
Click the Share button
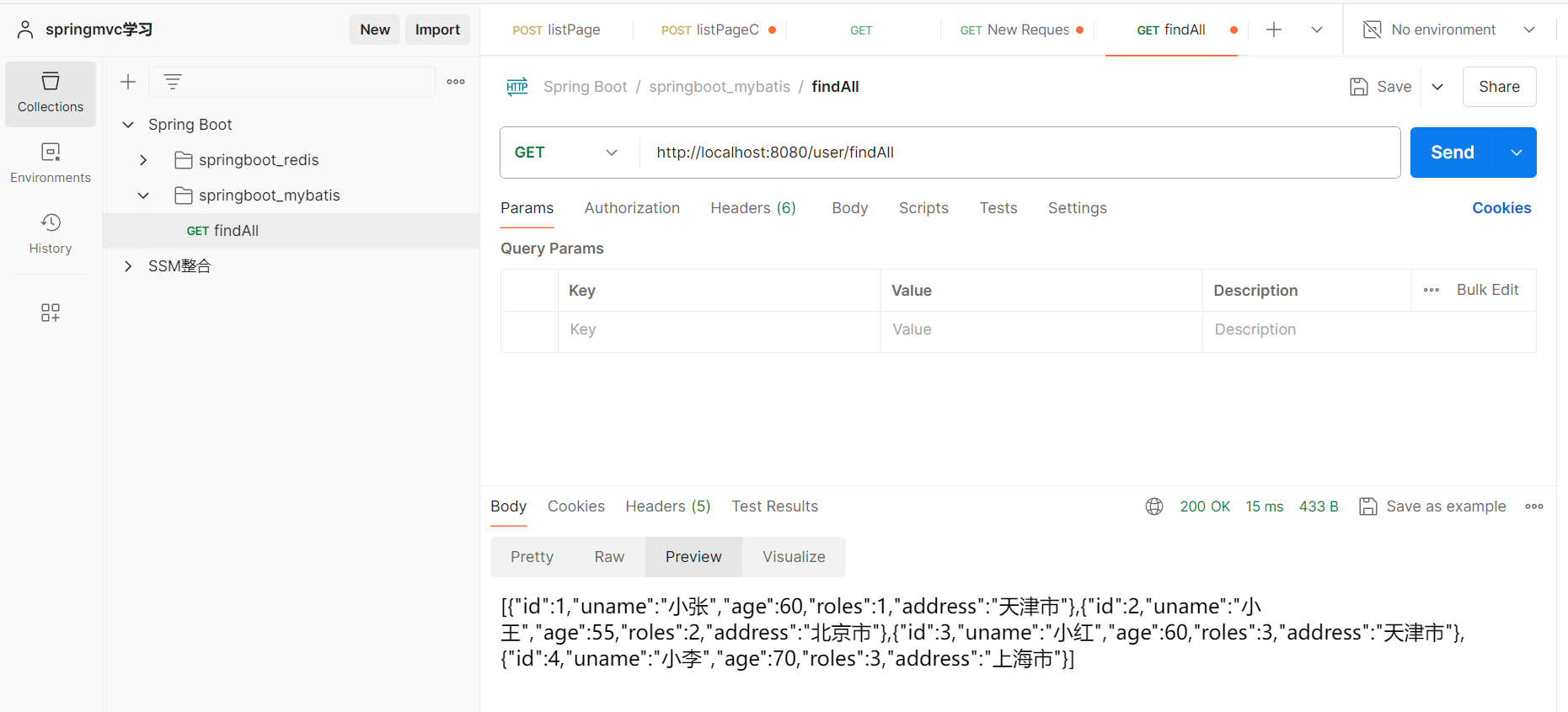[x=1499, y=87]
